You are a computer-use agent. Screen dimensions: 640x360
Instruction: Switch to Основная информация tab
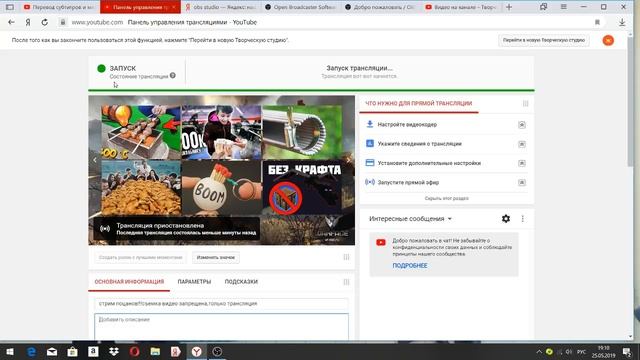pos(129,282)
